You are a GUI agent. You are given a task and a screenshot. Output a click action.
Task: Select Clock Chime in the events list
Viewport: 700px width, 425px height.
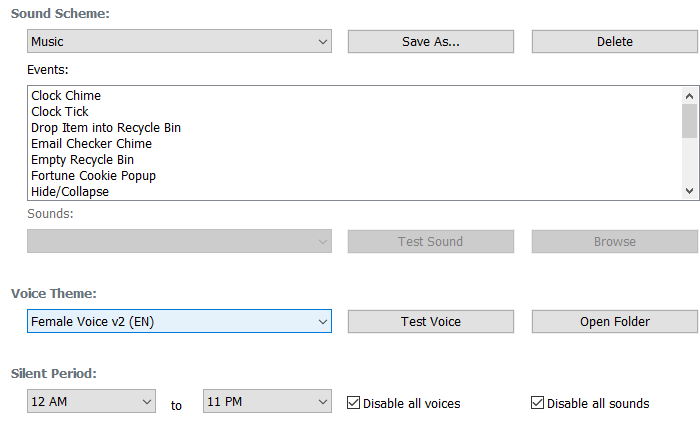pyautogui.click(x=66, y=96)
